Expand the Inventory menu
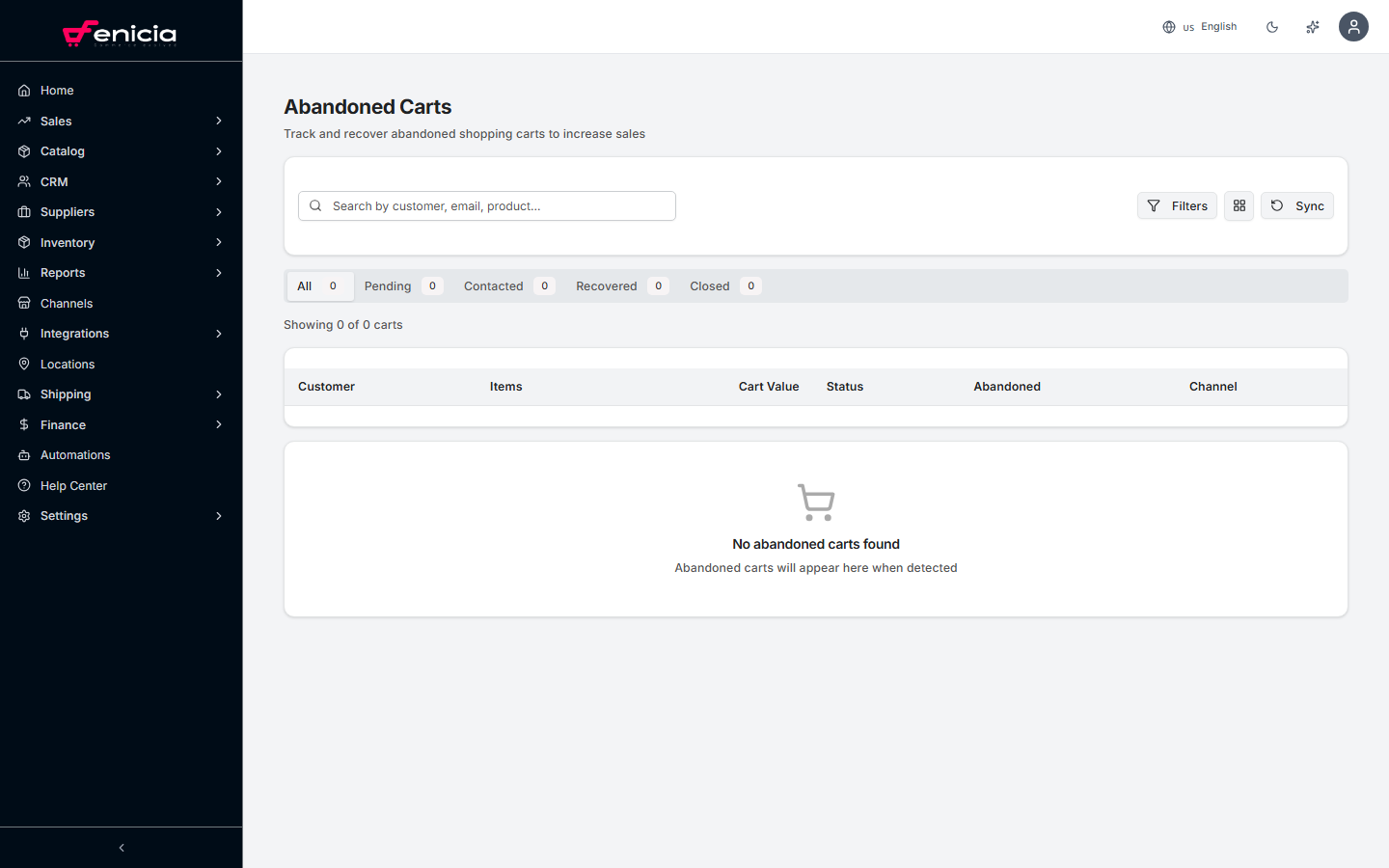1389x868 pixels. 66,242
